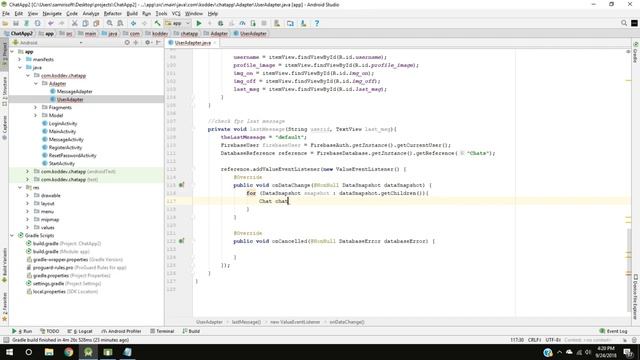Screen dimensions: 640x360
Task: Open the VCS menu
Action: click(x=176, y=13)
